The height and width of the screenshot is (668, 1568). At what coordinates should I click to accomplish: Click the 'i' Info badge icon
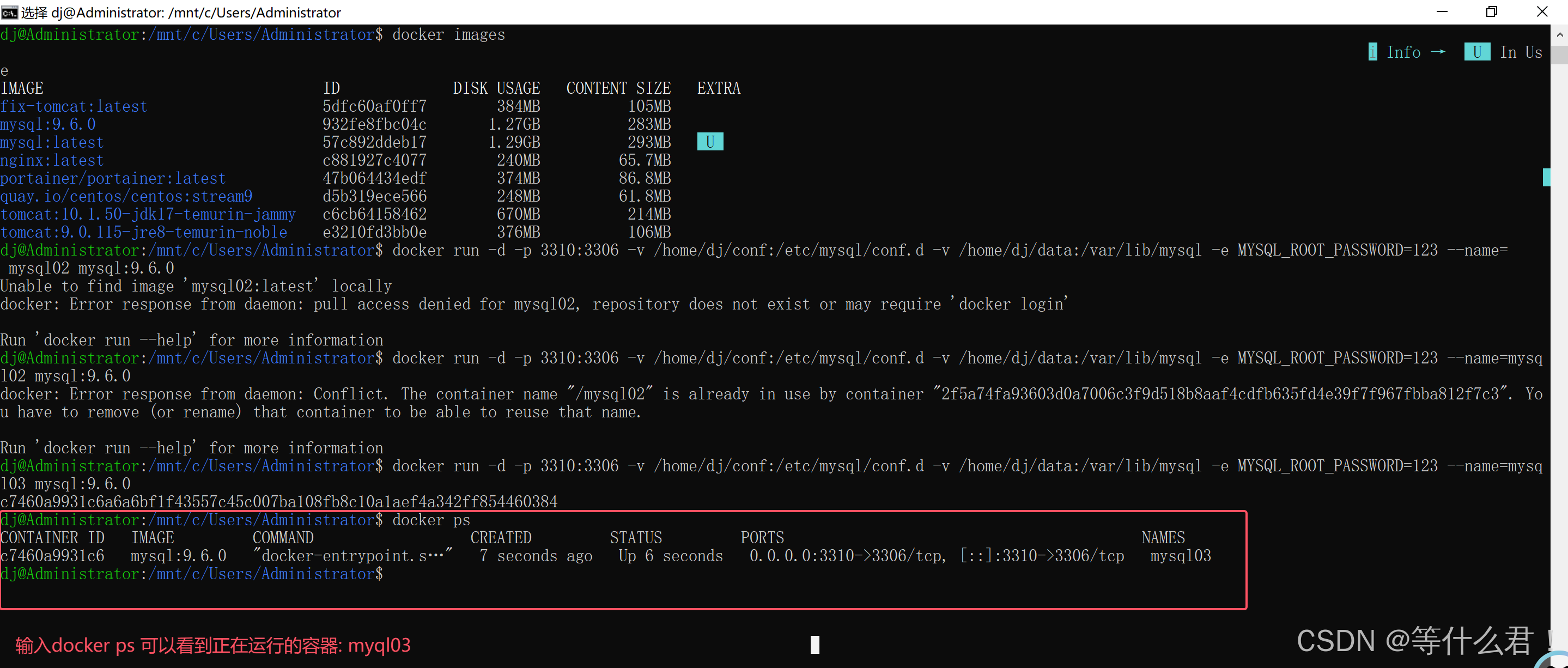(1372, 52)
